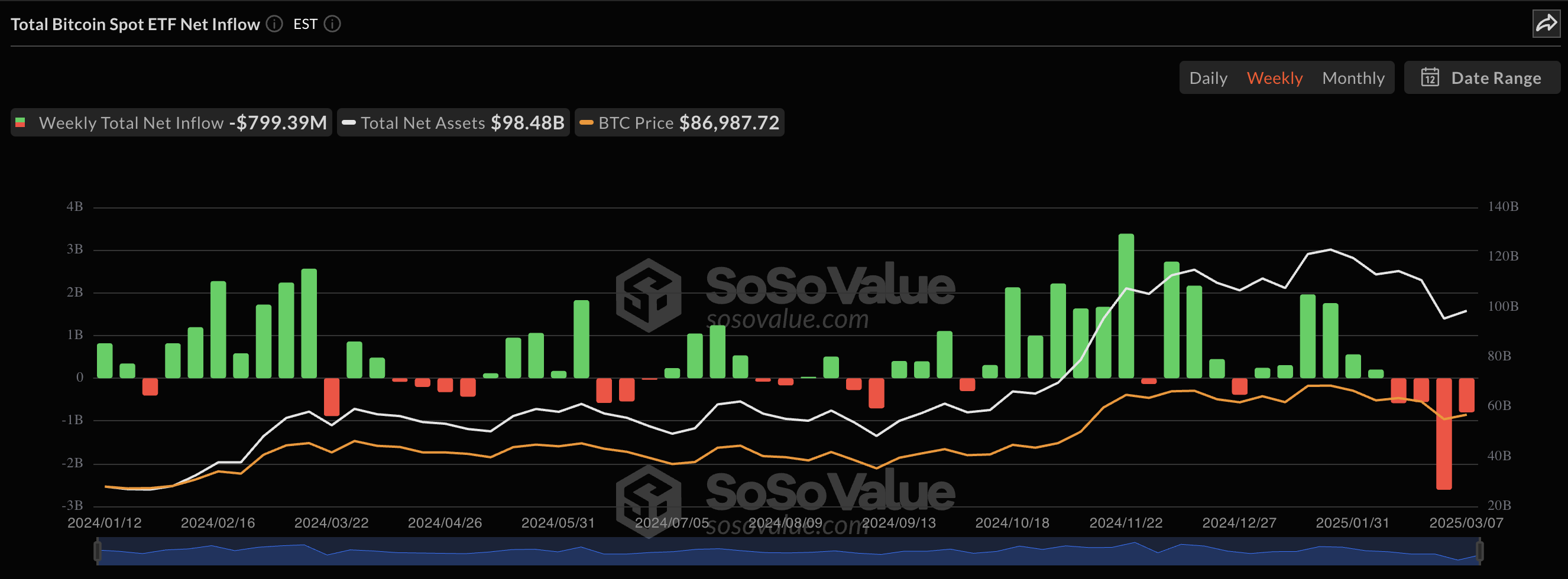1568x579 pixels.
Task: Switch to Daily view
Action: [x=1209, y=77]
